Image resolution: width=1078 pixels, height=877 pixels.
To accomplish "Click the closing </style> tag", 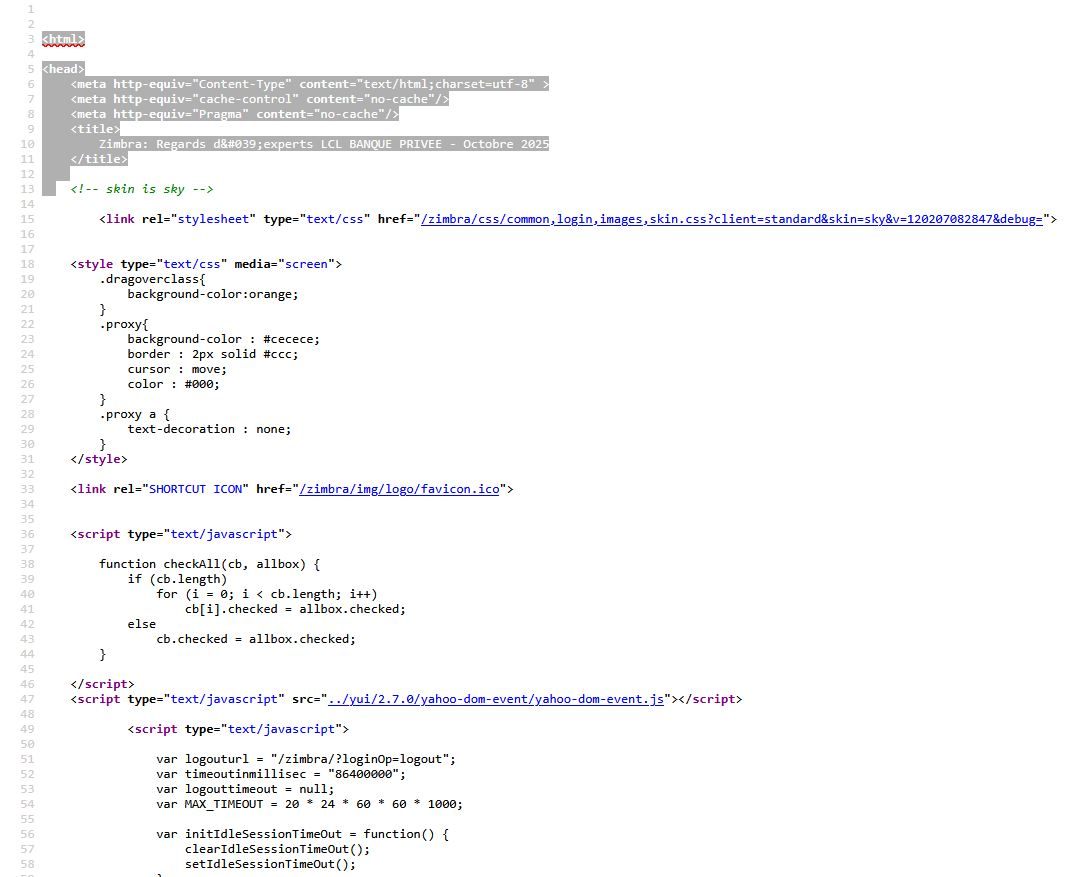I will (x=99, y=459).
